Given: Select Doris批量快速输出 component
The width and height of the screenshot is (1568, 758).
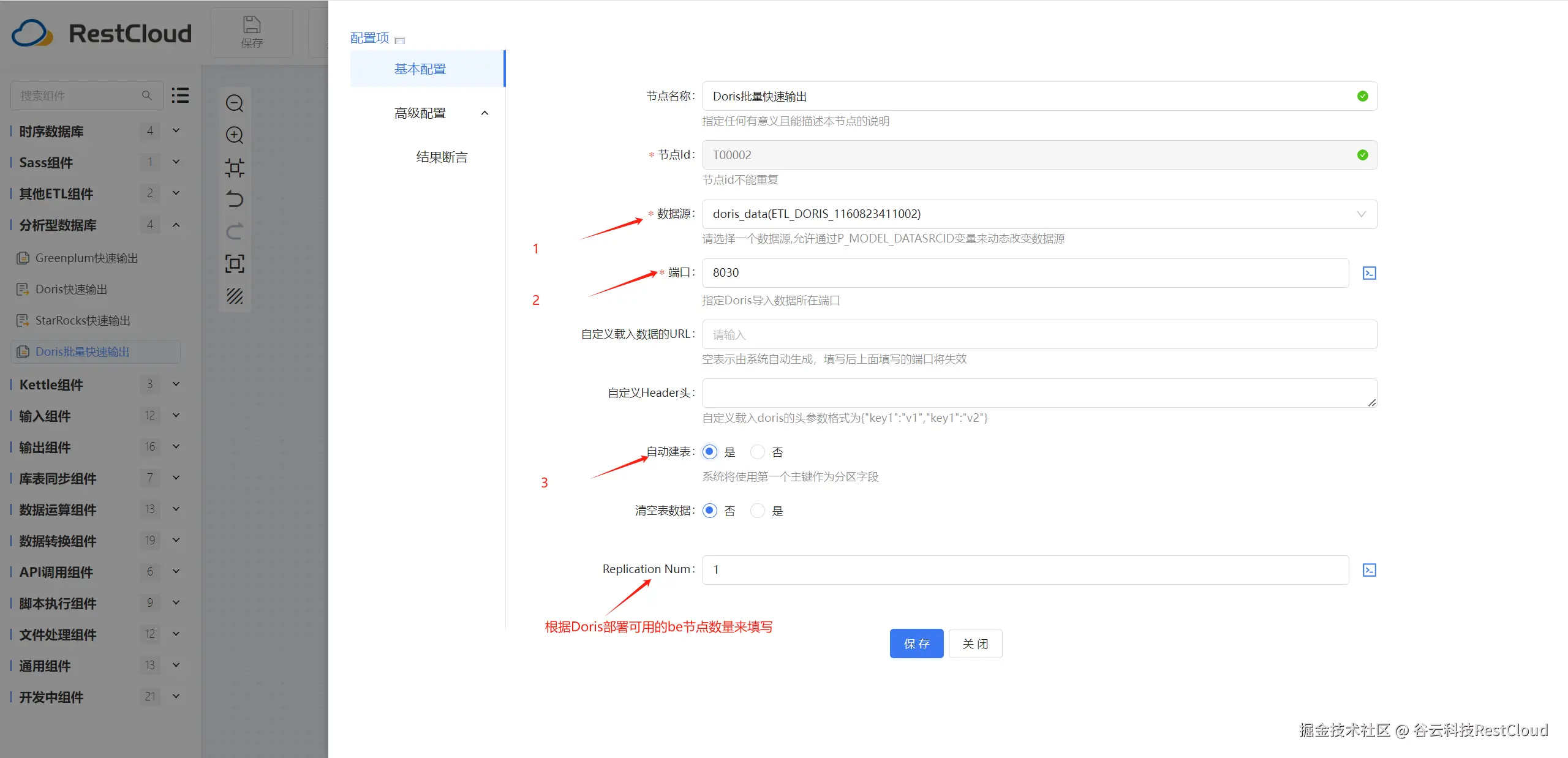Looking at the screenshot, I should (x=96, y=351).
